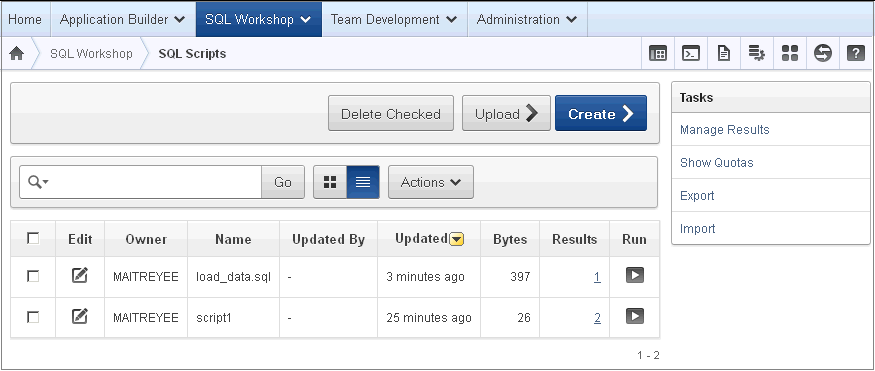Open Utilities four-squares icon
Image resolution: width=875 pixels, height=371 pixels.
(x=790, y=54)
